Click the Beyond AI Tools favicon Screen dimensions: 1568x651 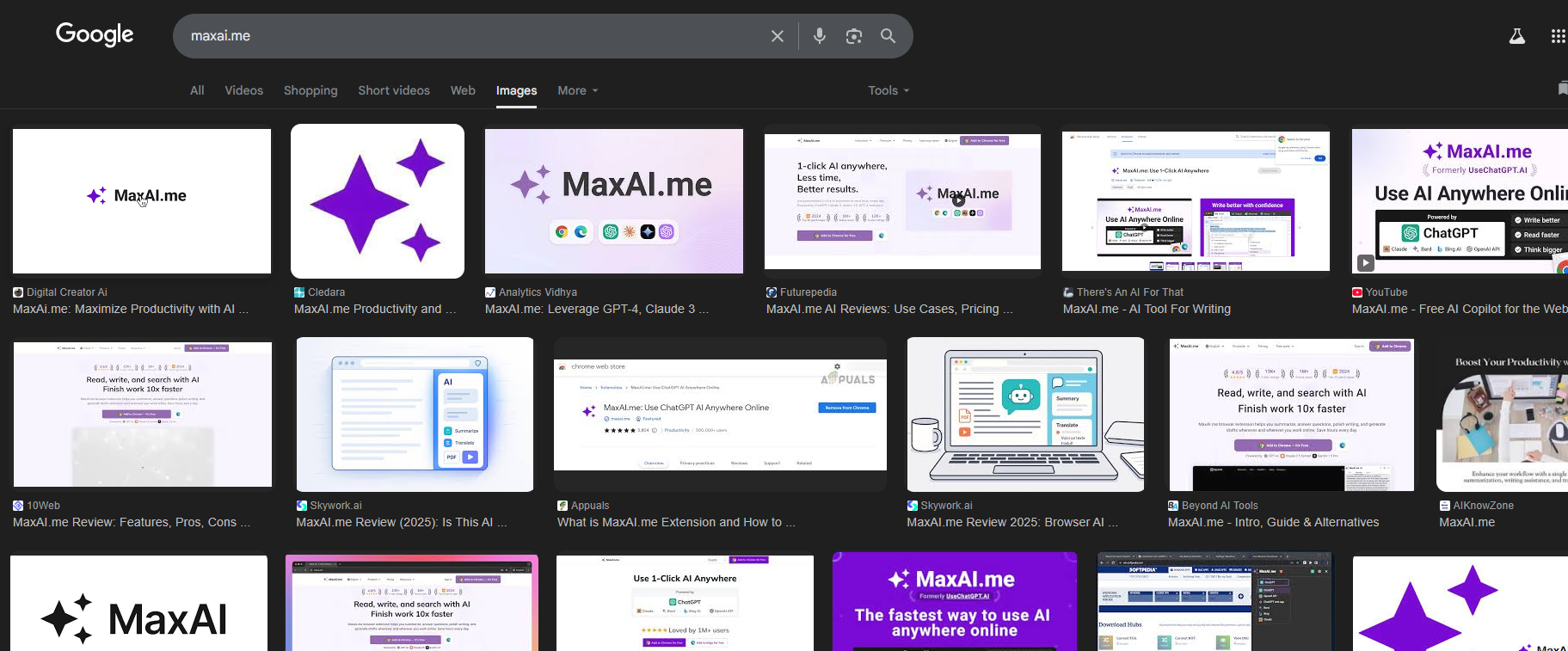pos(1173,506)
